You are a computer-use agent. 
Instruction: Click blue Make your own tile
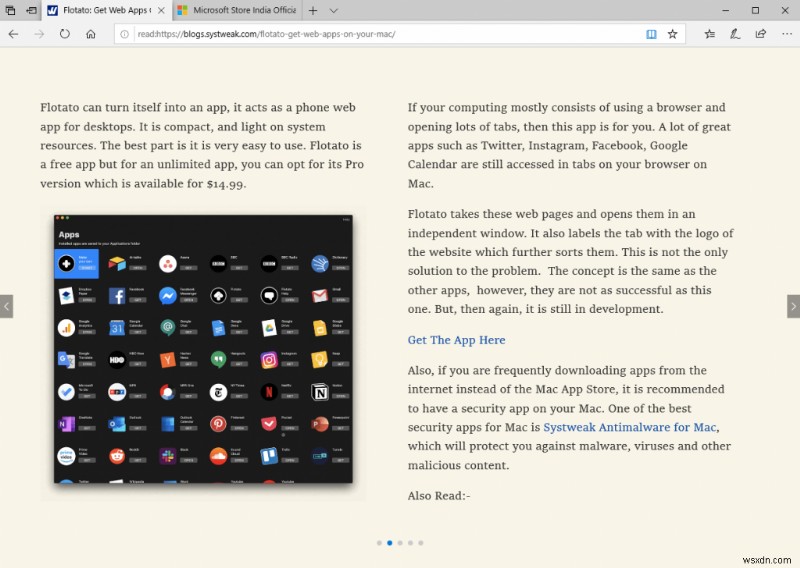[77, 263]
